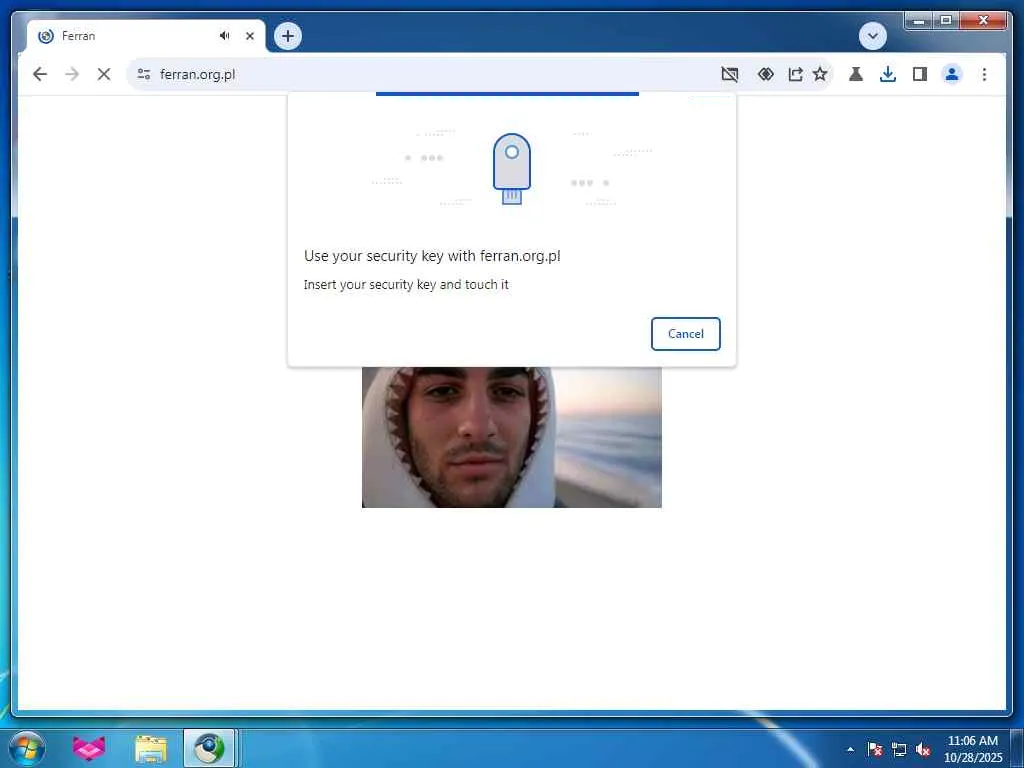
Task: Share this page icon
Action: pos(795,74)
